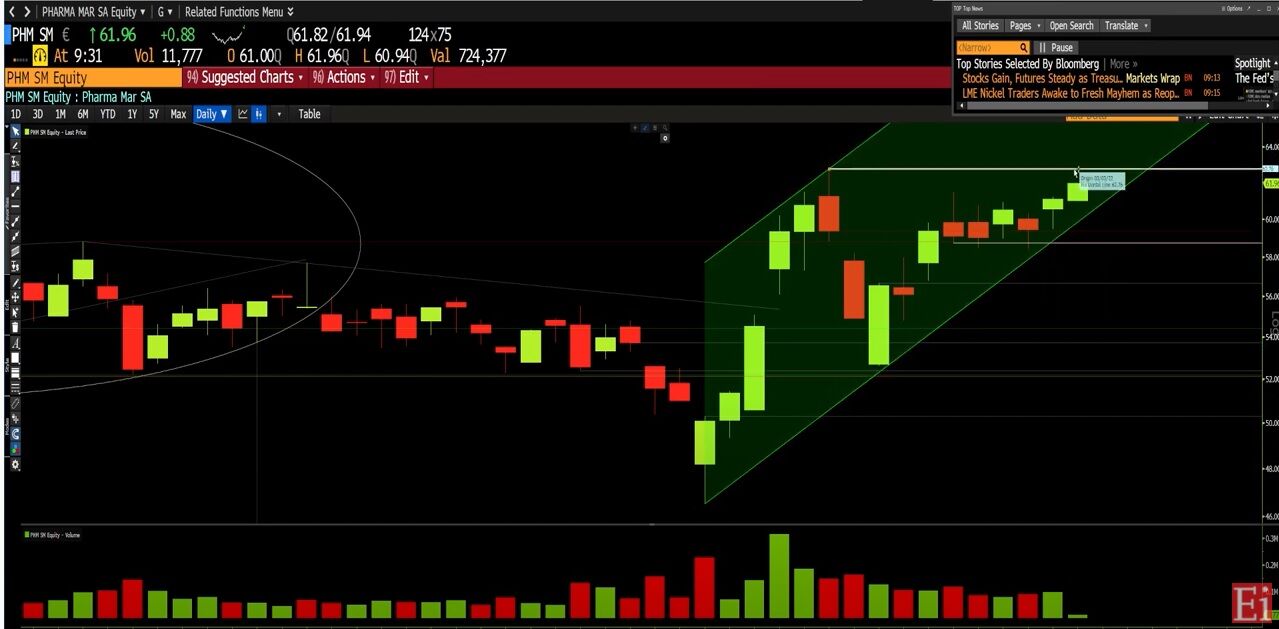Open the G function dropdown
The width and height of the screenshot is (1279, 629).
pos(165,12)
